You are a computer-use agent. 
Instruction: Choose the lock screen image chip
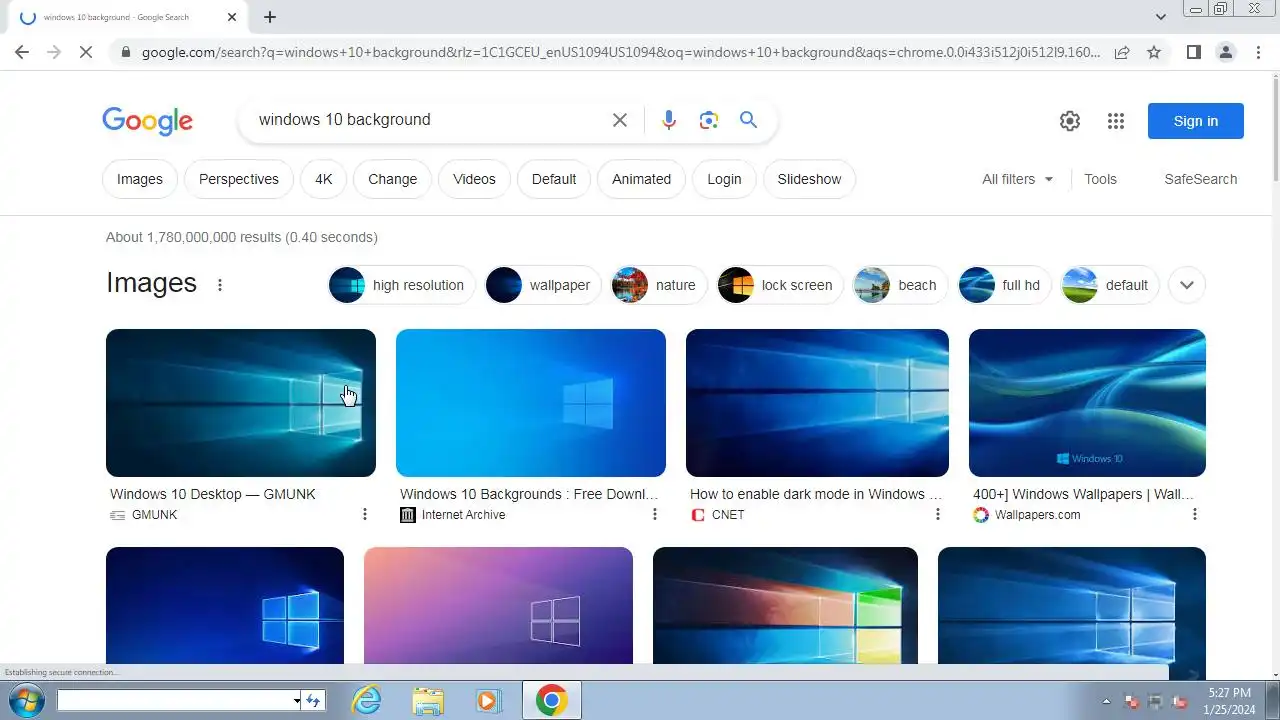[780, 285]
